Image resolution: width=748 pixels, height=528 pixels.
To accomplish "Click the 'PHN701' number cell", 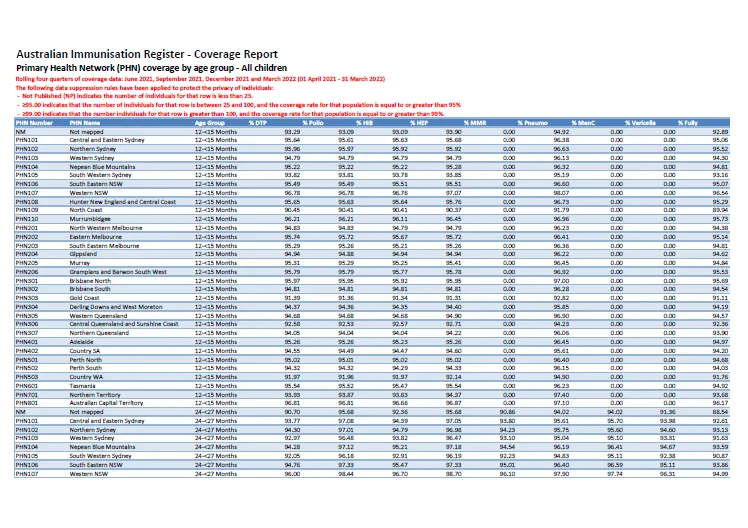I will tap(27, 395).
